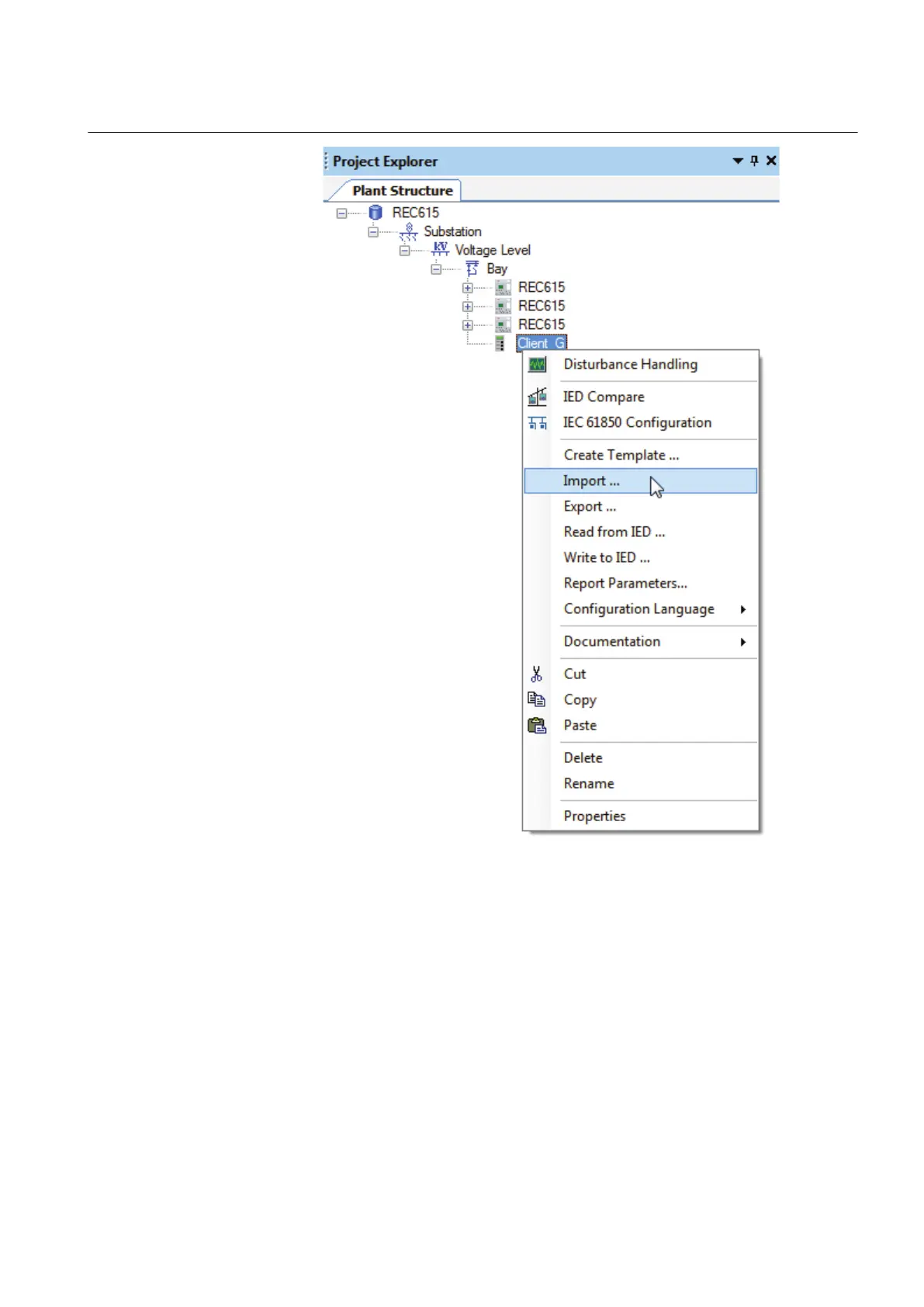This screenshot has width=924, height=1307.
Task: Click the Paste clipboard icon
Action: tap(537, 726)
